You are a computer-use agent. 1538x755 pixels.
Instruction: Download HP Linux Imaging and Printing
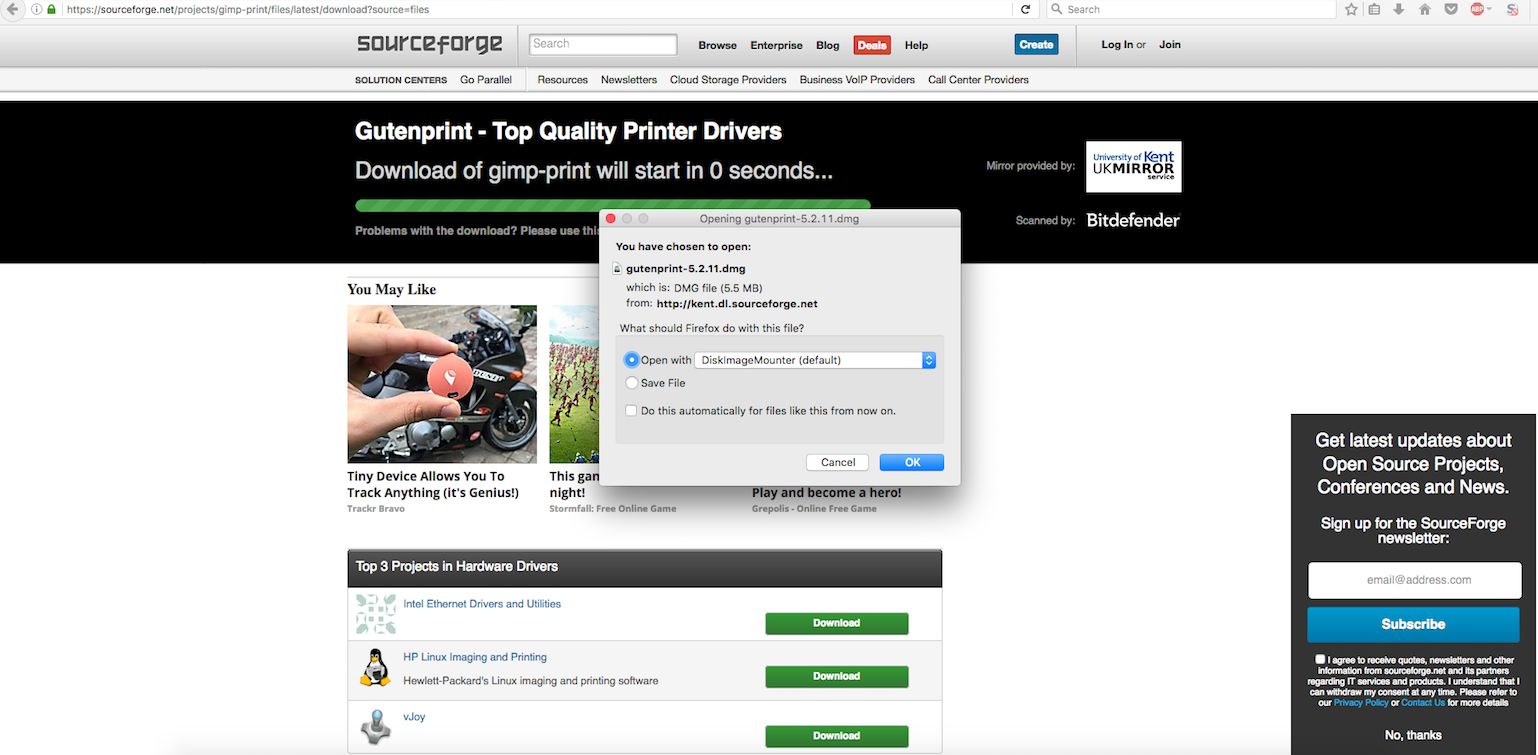(837, 676)
